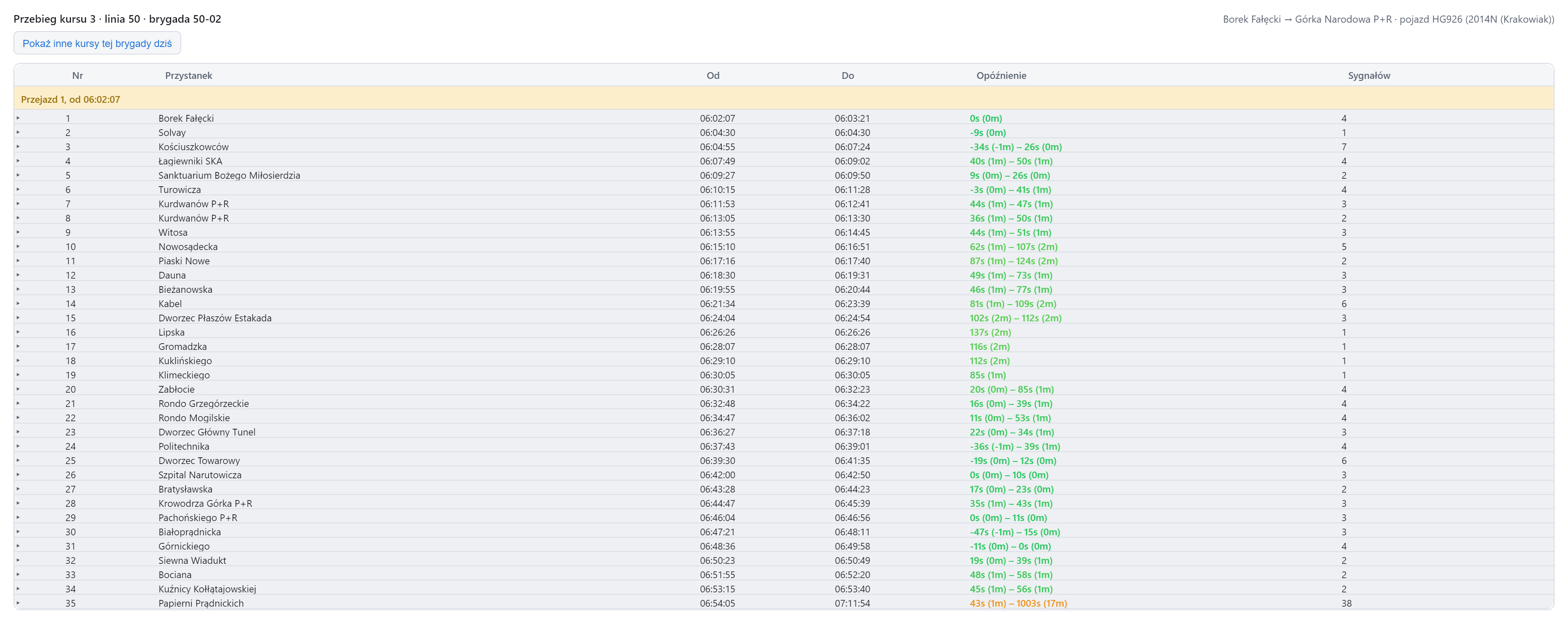1568x636 pixels.
Task: Click stop name 'Gromadzka'
Action: (x=183, y=346)
